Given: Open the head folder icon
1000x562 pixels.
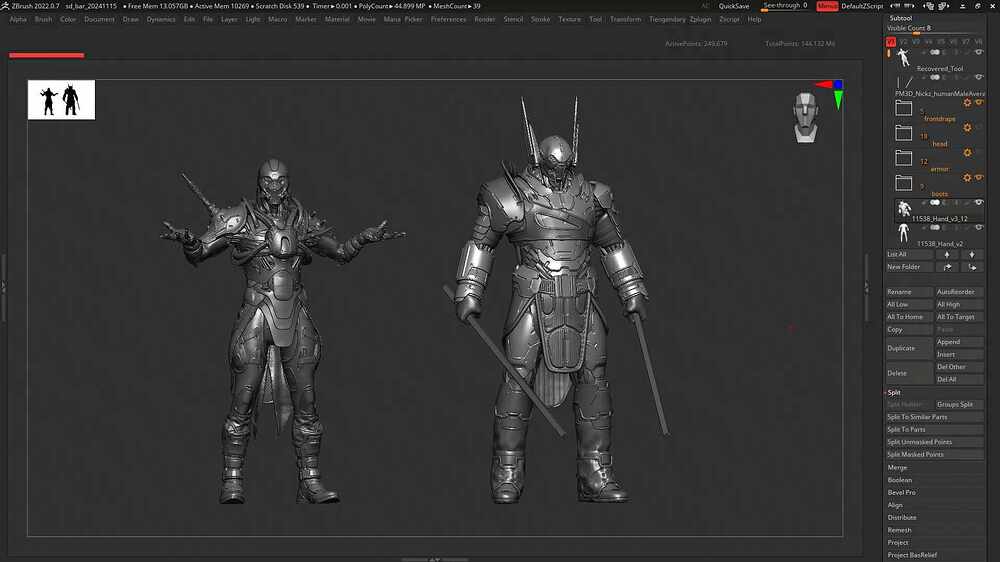Looking at the screenshot, I should (903, 133).
